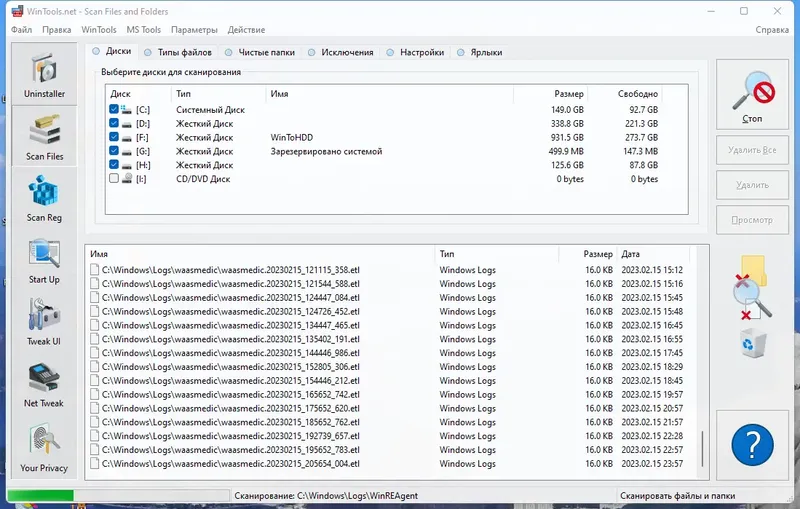Switch to the Типы файлов tab
Image resolution: width=800 pixels, height=509 pixels.
click(x=178, y=52)
